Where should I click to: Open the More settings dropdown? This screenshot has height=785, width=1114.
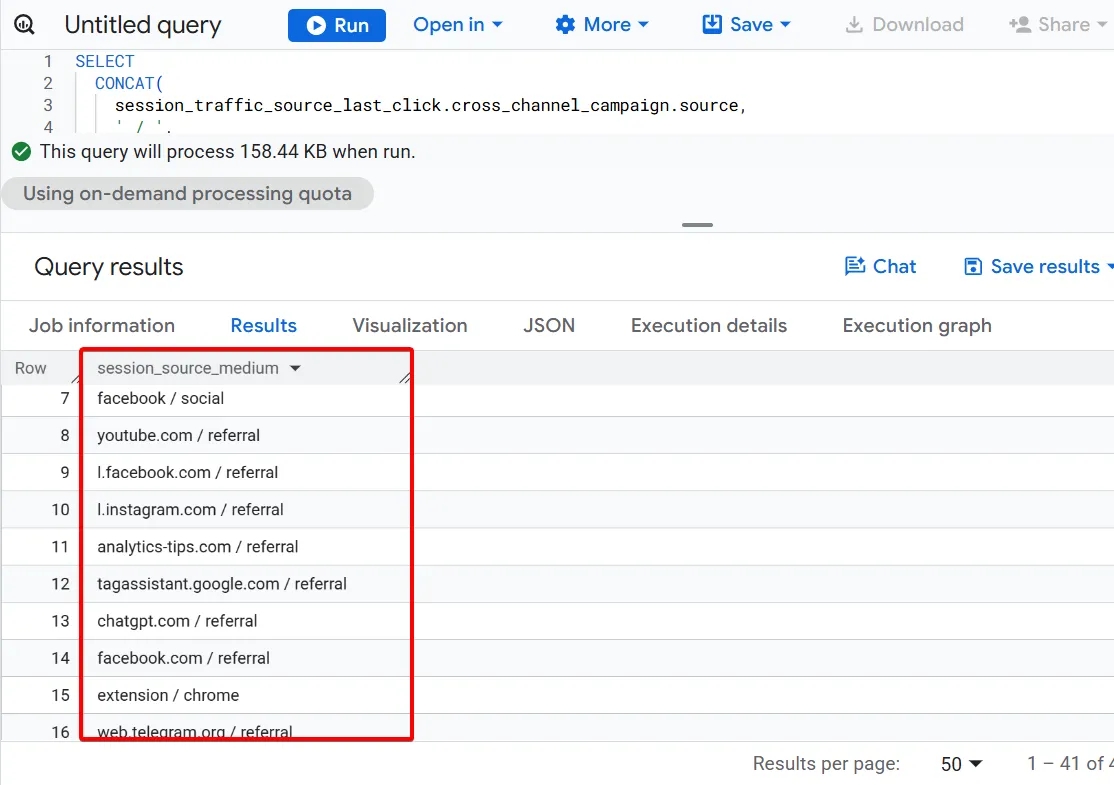pos(602,25)
